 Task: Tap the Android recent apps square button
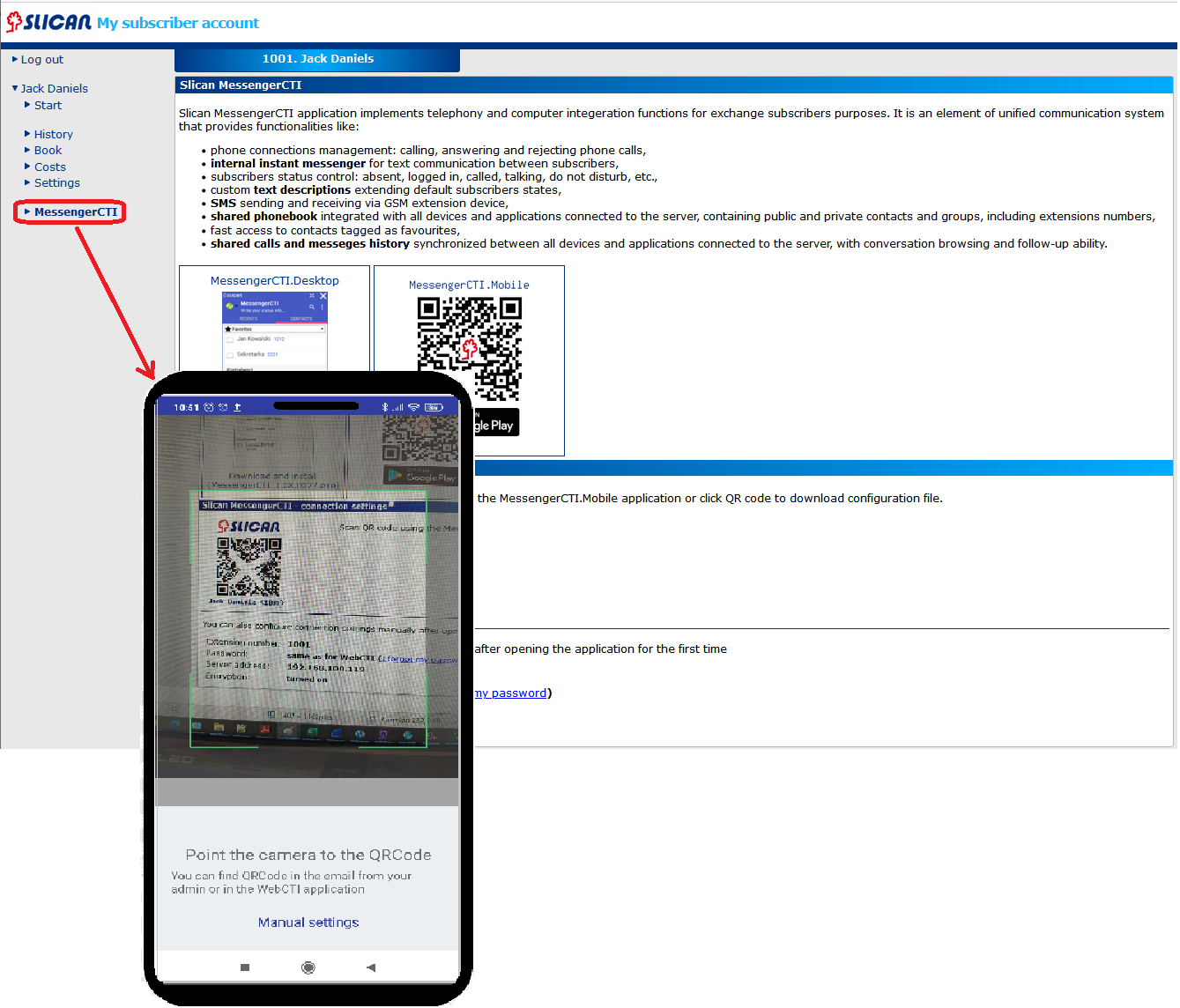pos(245,967)
